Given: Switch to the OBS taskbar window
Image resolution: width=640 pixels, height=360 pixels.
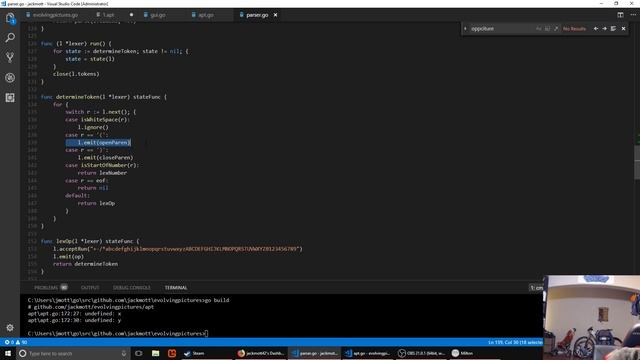Looking at the screenshot, I should (x=421, y=353).
